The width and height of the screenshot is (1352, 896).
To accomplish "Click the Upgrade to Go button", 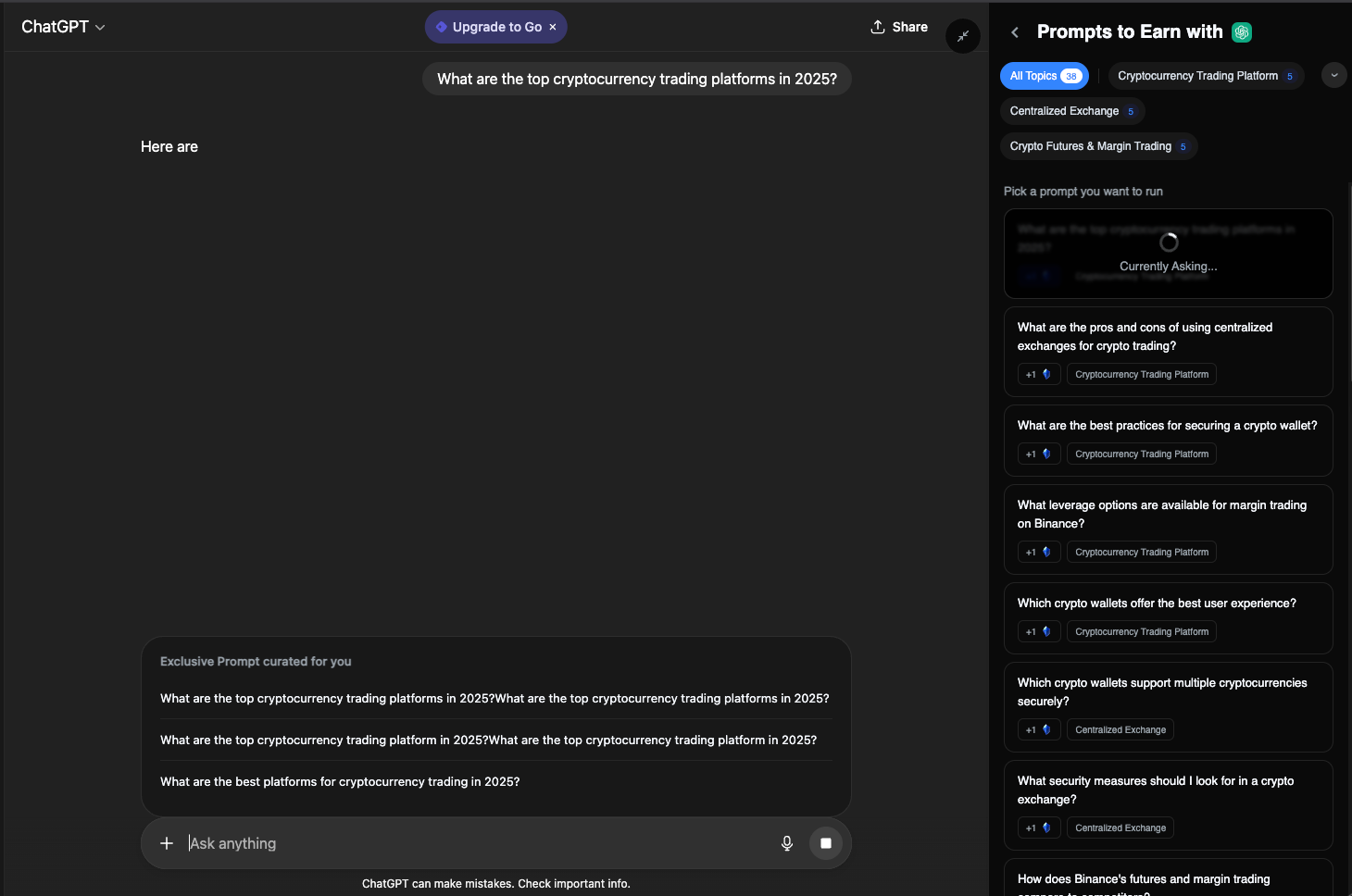I will coord(488,27).
